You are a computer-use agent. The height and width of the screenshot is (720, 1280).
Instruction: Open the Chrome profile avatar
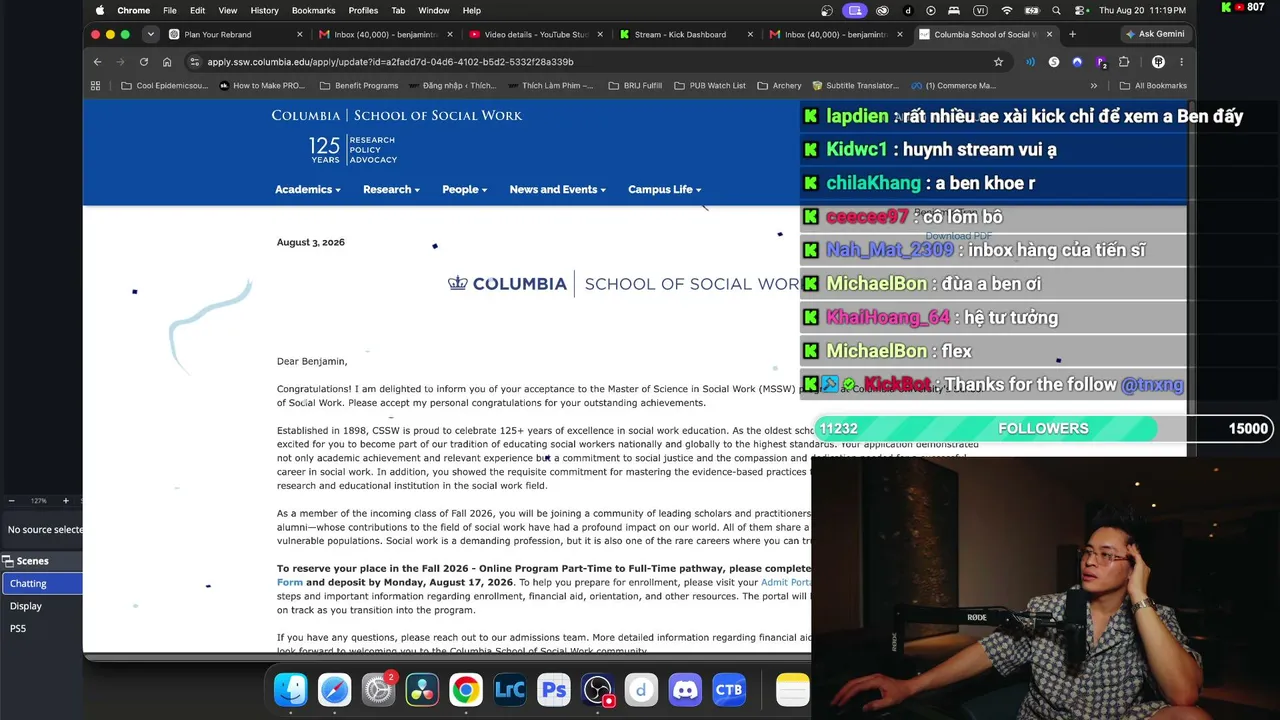pos(1159,62)
